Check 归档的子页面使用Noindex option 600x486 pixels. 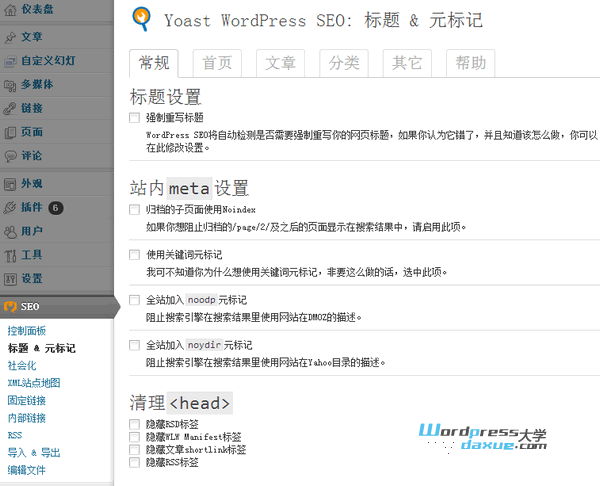pos(134,210)
